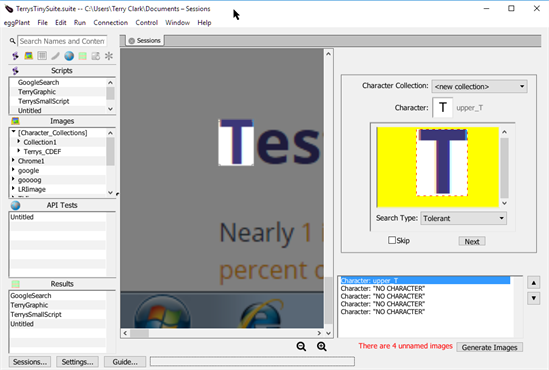Image resolution: width=549 pixels, height=370 pixels.
Task: Click the grid table icon in the suite toolbar
Action: (x=42, y=56)
